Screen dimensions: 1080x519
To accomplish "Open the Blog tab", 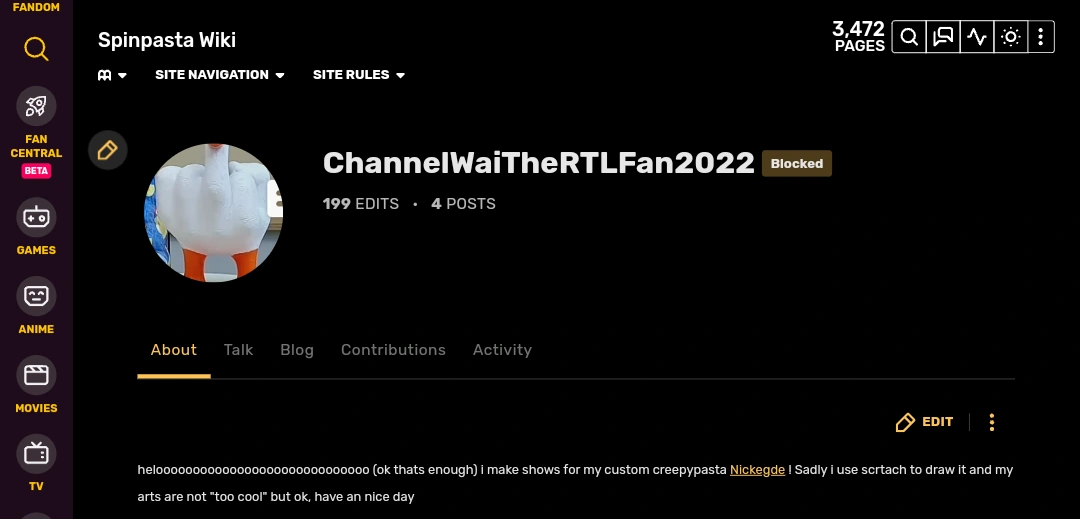I will pos(297,350).
